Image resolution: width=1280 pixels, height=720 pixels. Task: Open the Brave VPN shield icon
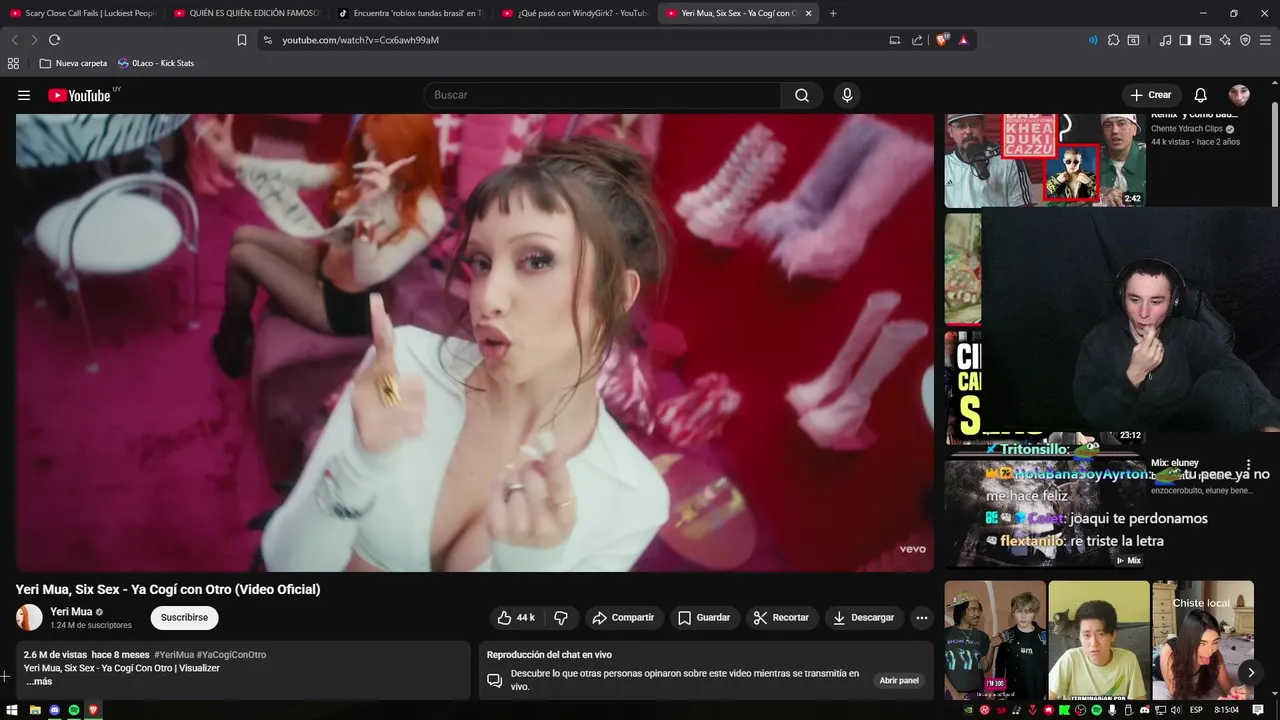click(1245, 40)
